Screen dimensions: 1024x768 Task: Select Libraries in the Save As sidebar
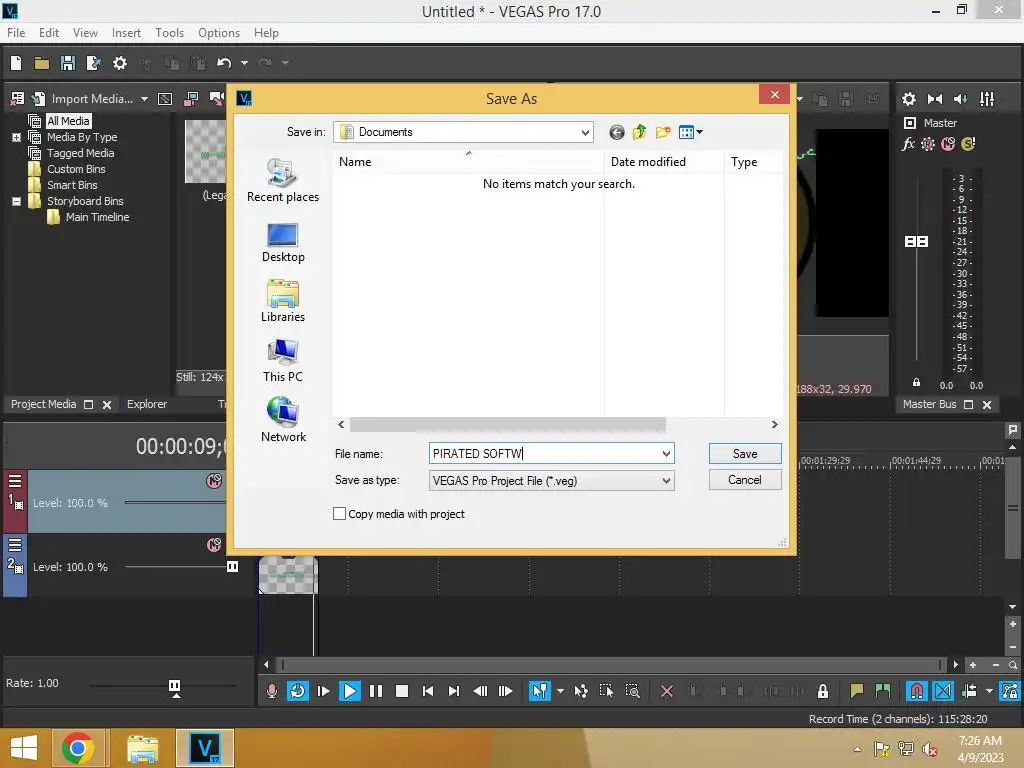coord(283,301)
